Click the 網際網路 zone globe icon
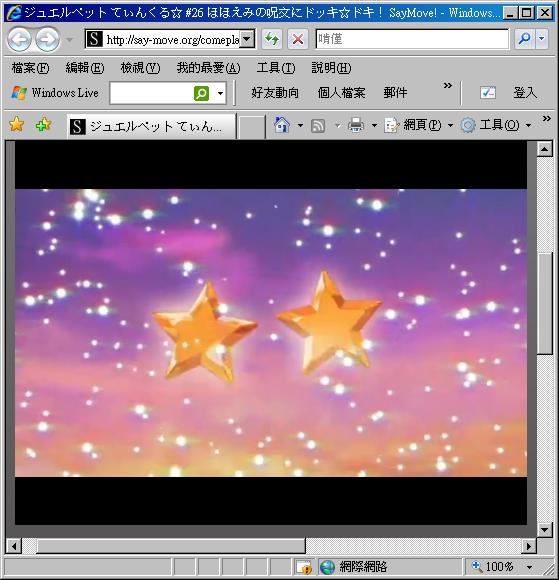559x580 pixels. (x=327, y=567)
